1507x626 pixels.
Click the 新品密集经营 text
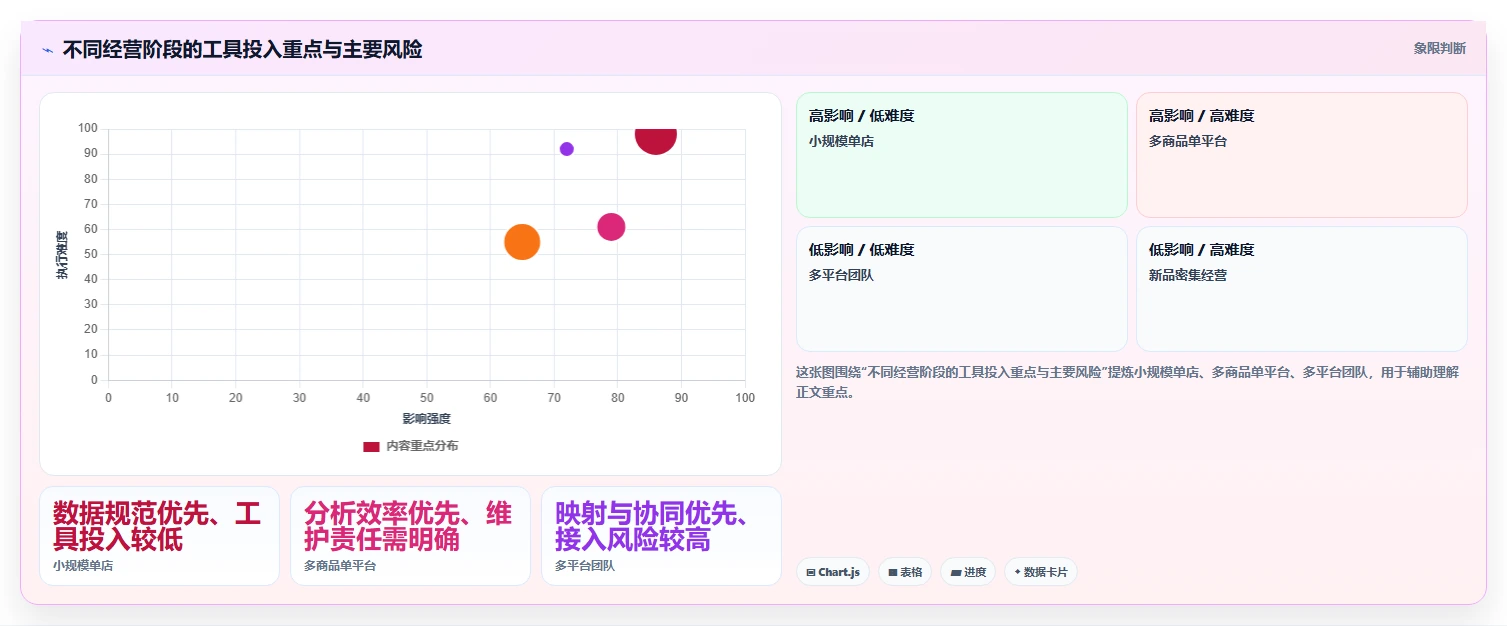pyautogui.click(x=1188, y=276)
